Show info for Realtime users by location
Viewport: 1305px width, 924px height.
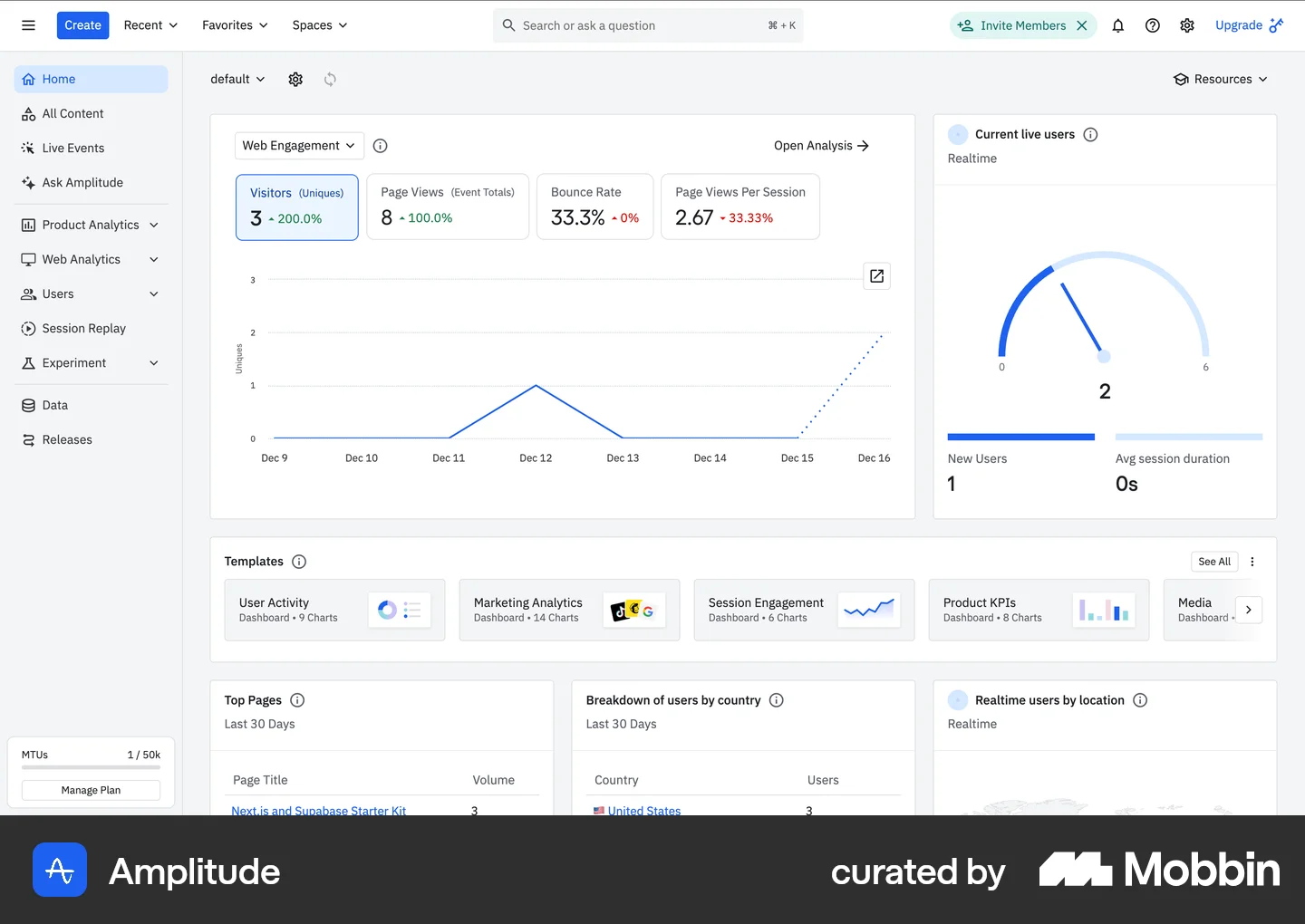tap(1141, 700)
